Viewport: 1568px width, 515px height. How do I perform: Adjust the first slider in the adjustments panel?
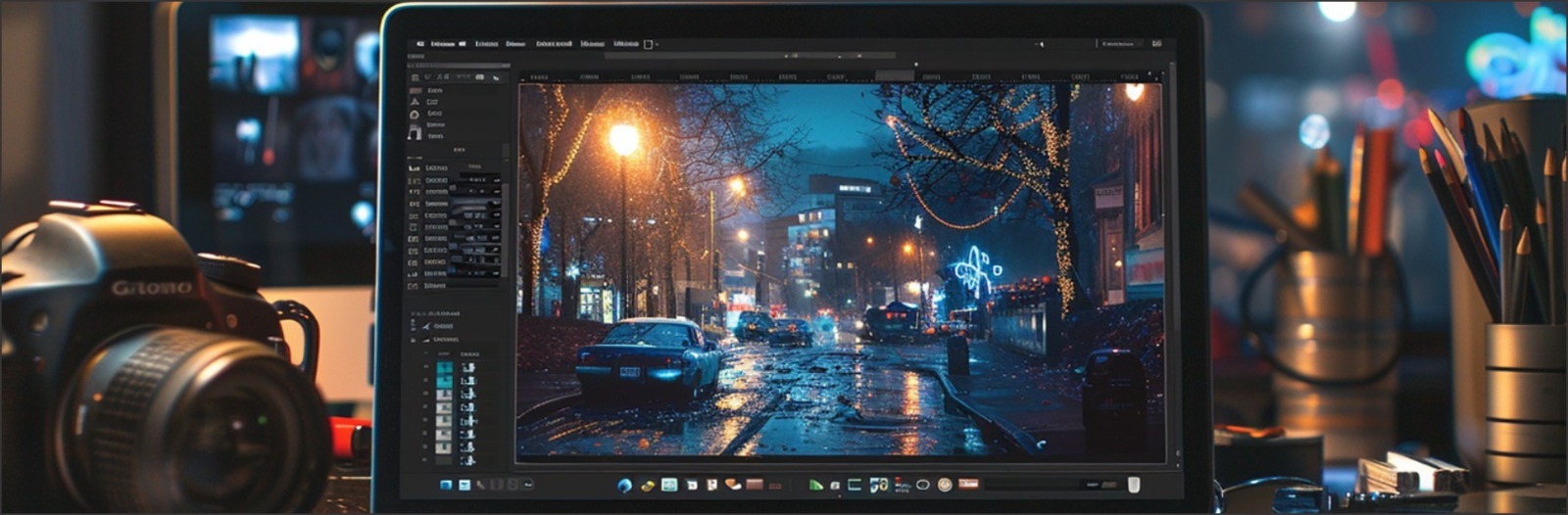point(478,180)
